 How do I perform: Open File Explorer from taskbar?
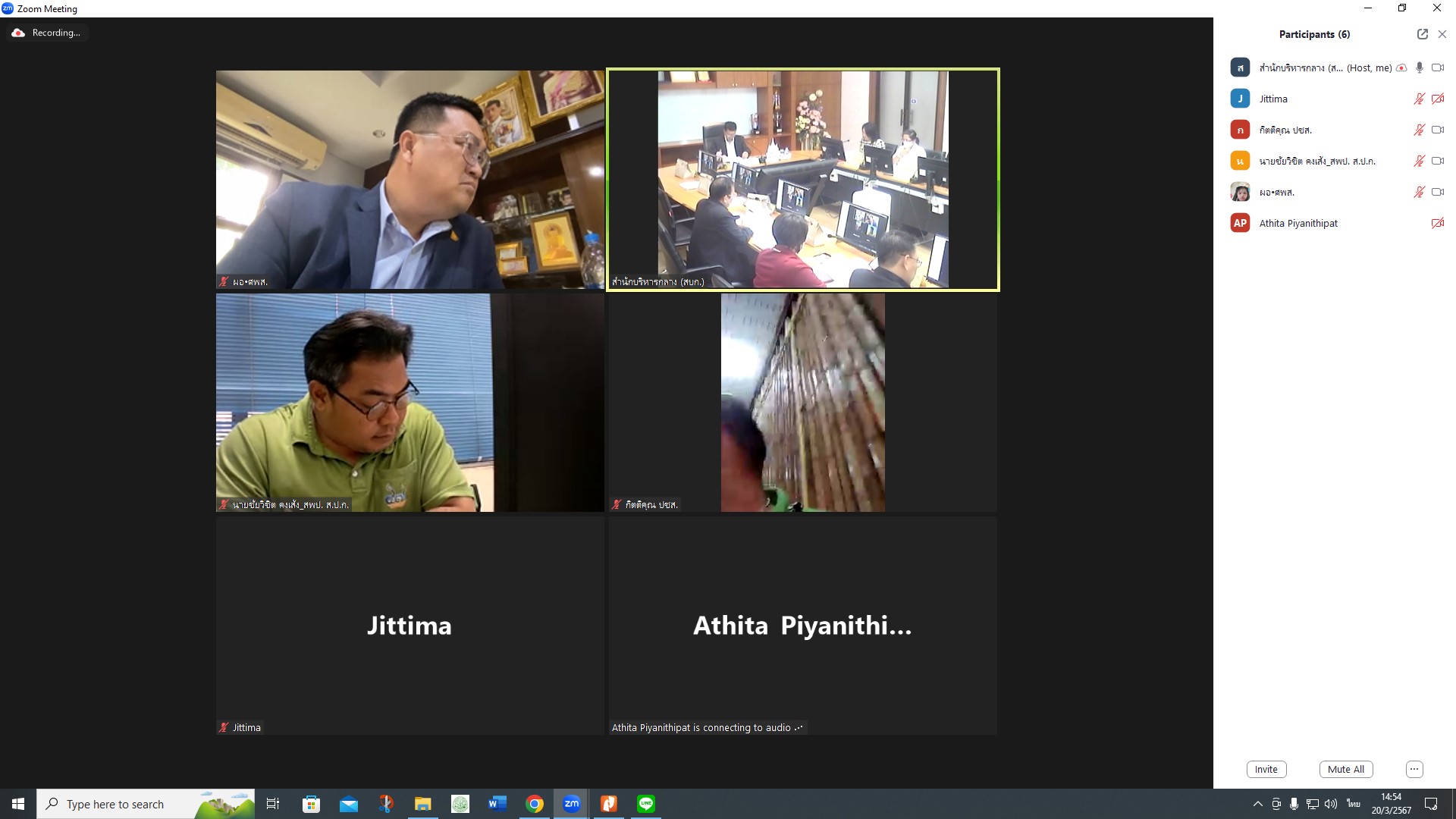pos(422,804)
